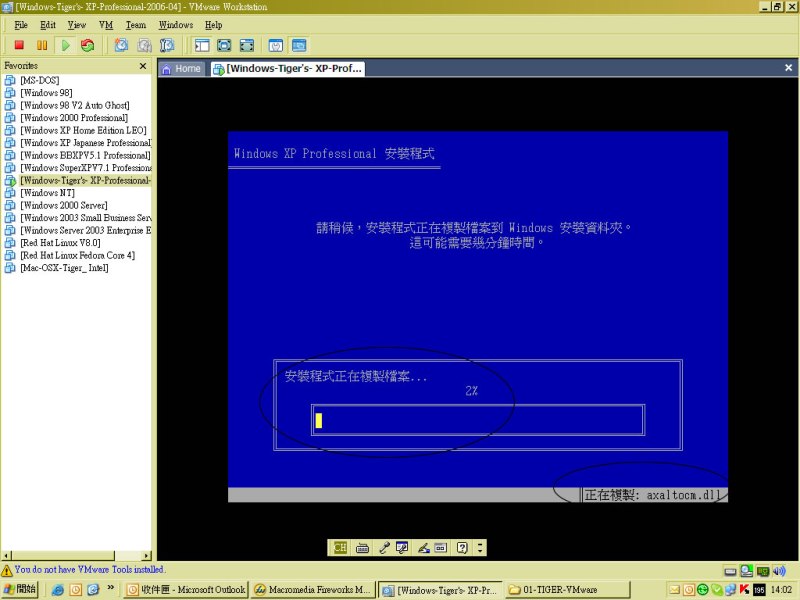Open Internet Explorer from Quick Launch
Viewport: 800px width, 600px height.
tap(58, 590)
